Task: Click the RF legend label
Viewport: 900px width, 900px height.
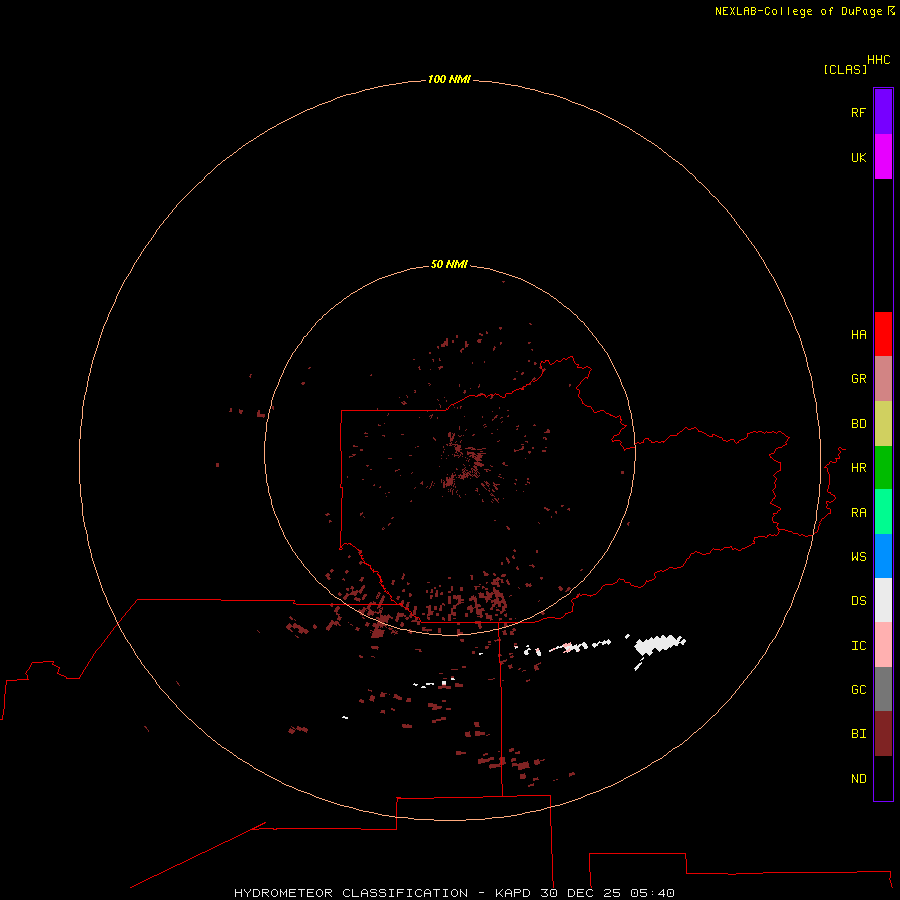Action: click(x=858, y=113)
